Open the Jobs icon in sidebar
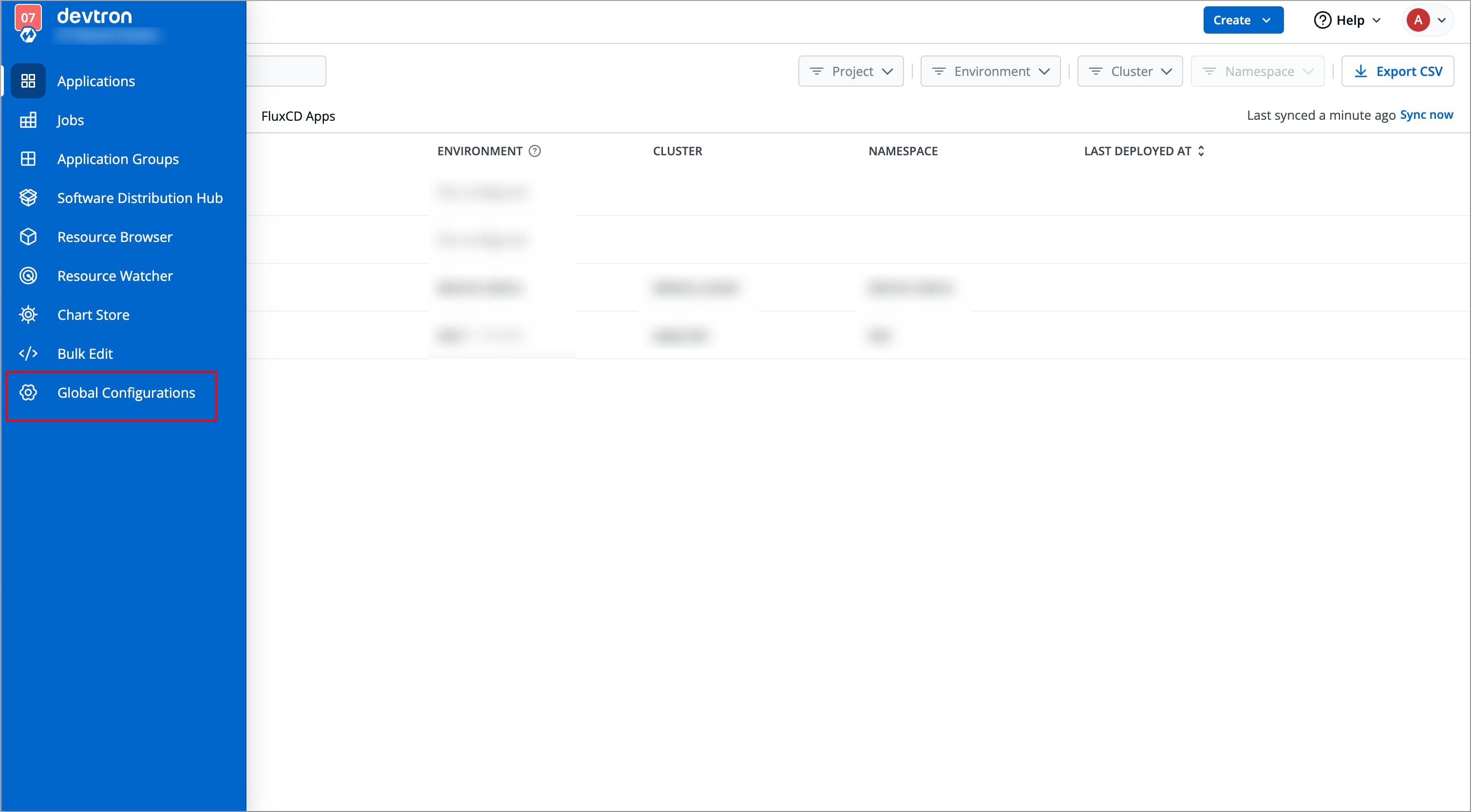The image size is (1471, 812). click(x=28, y=120)
